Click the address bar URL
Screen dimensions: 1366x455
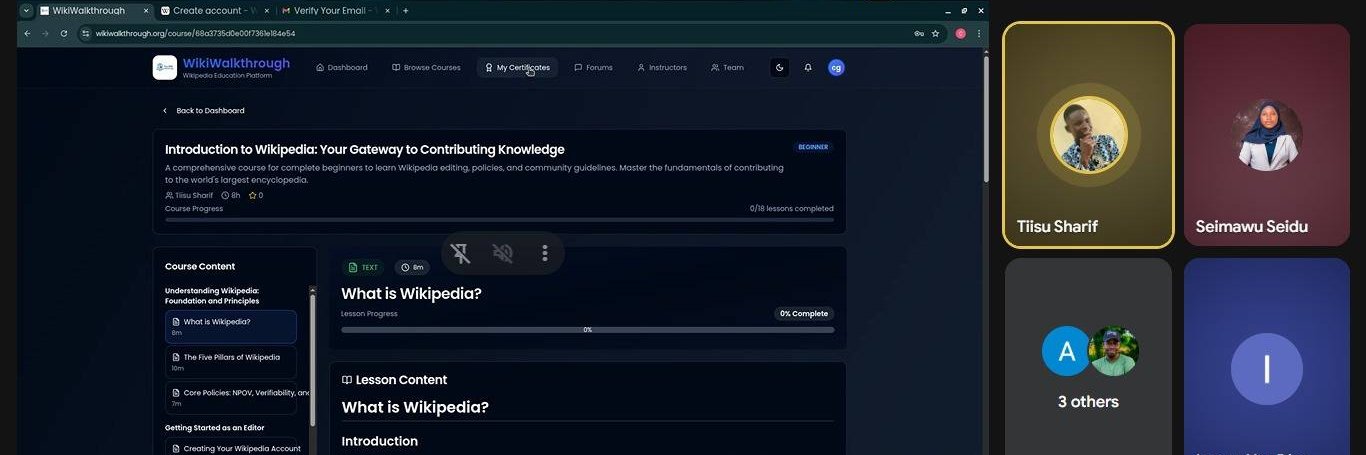pyautogui.click(x=195, y=33)
